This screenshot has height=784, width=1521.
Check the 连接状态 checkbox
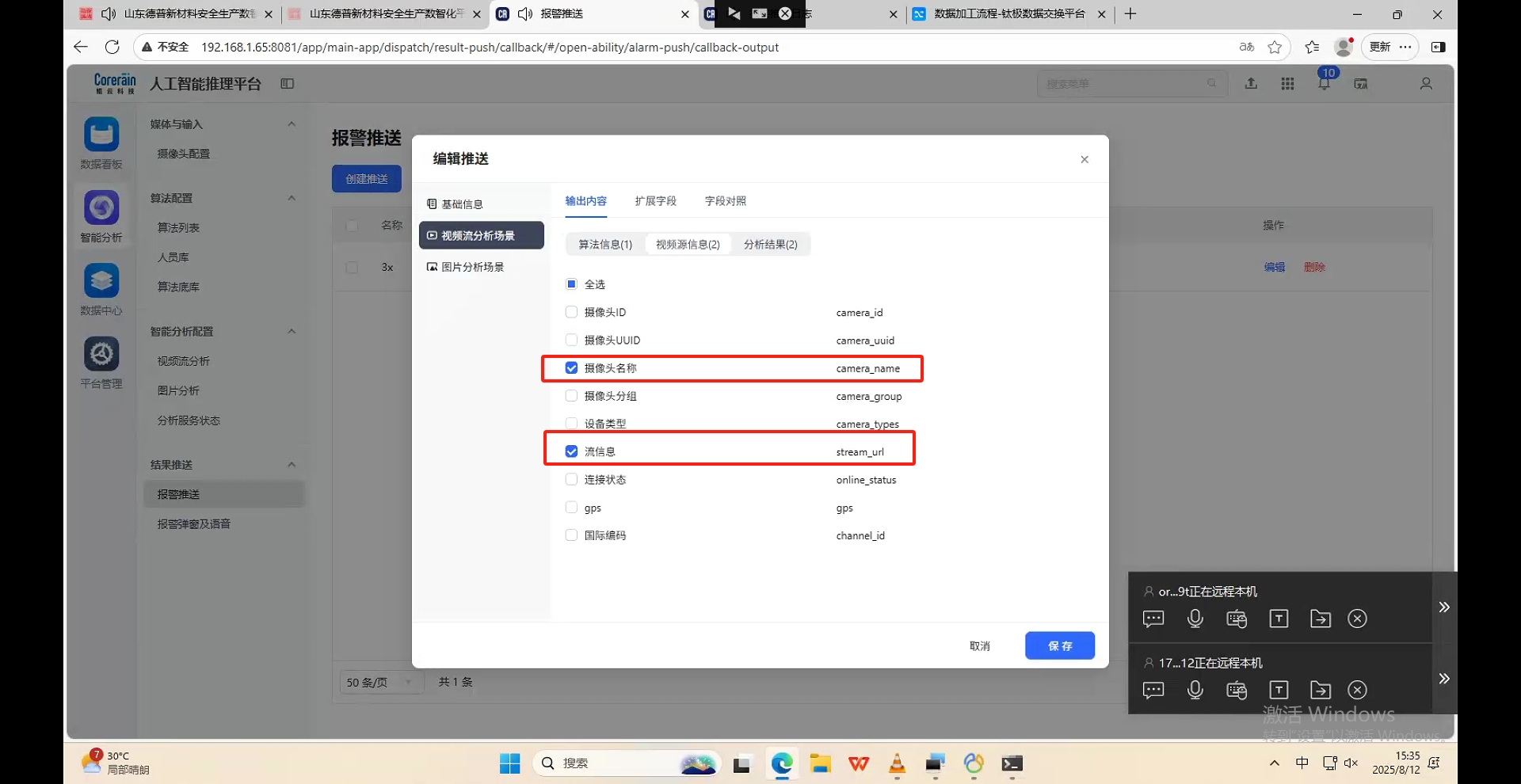tap(571, 479)
